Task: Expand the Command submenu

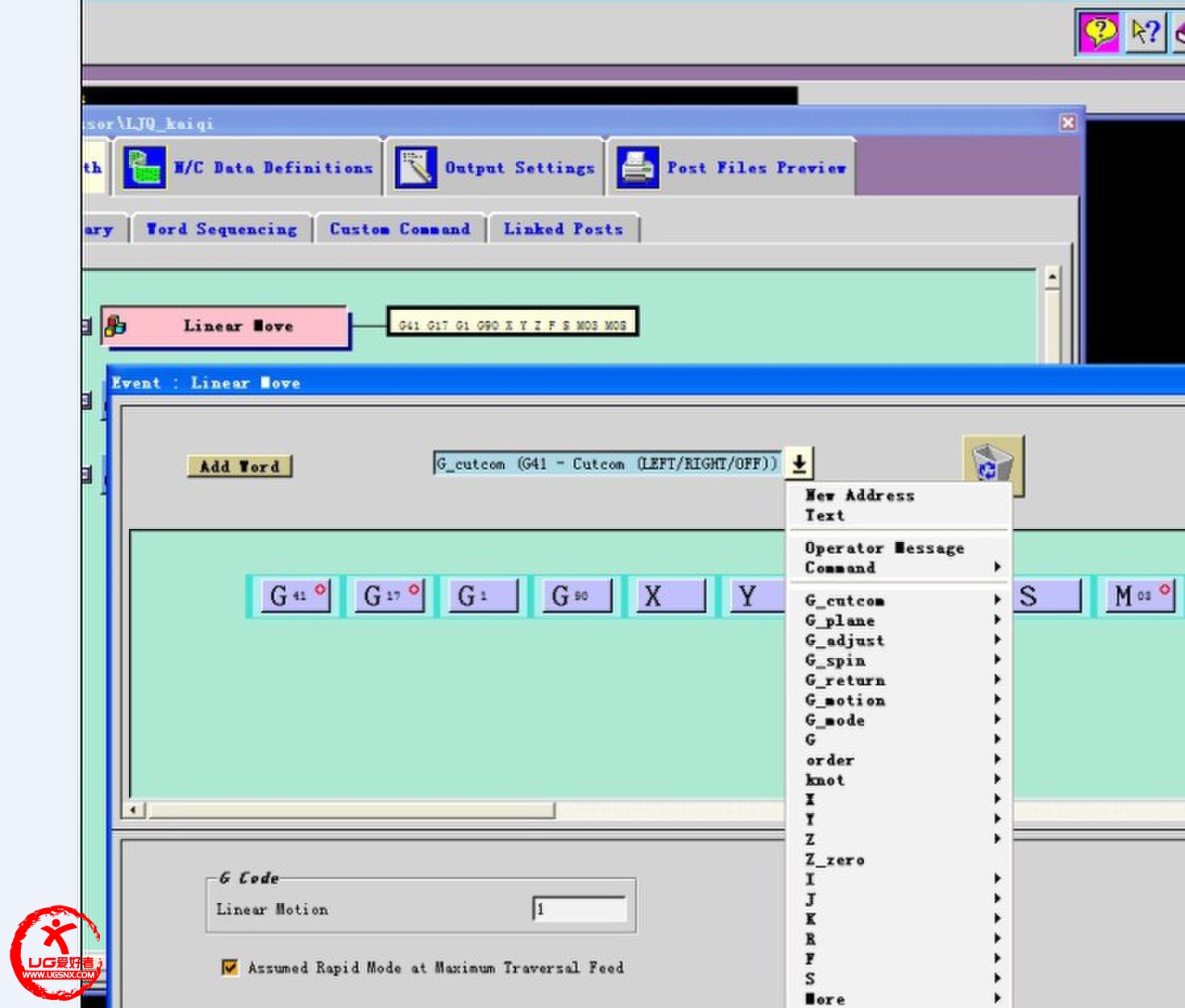Action: point(898,568)
